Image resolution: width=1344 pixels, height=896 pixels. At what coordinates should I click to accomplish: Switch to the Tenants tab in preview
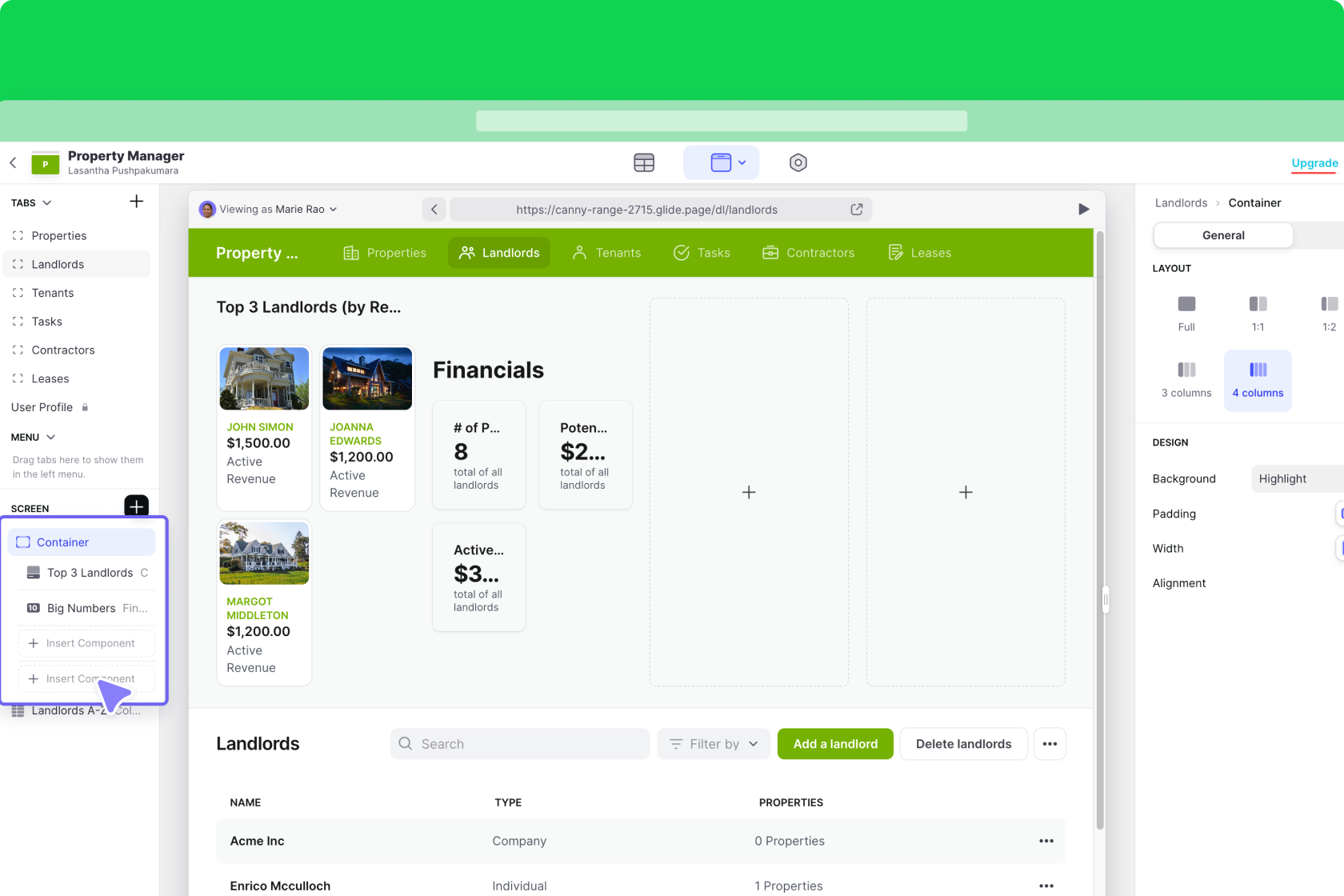tap(607, 253)
